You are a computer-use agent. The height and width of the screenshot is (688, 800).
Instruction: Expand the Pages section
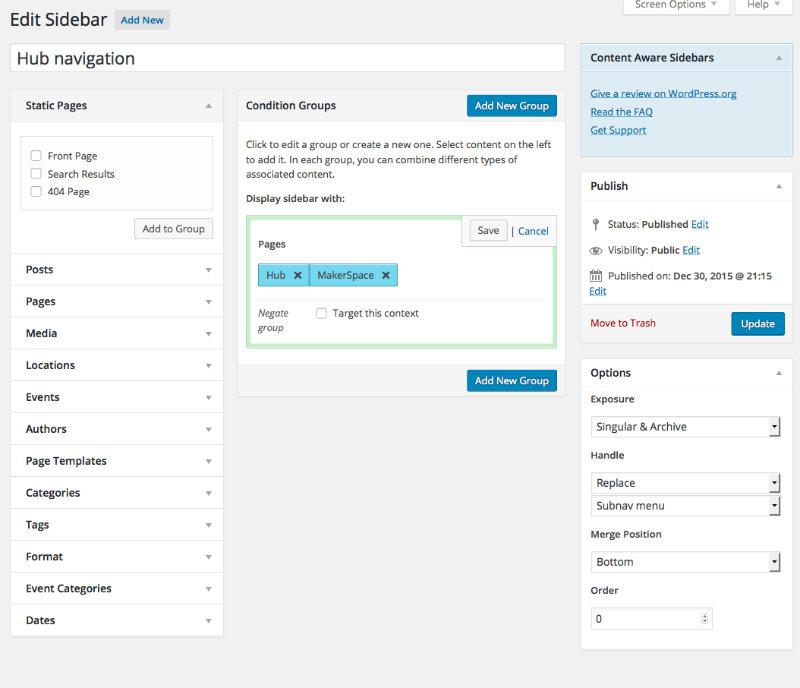coord(117,302)
